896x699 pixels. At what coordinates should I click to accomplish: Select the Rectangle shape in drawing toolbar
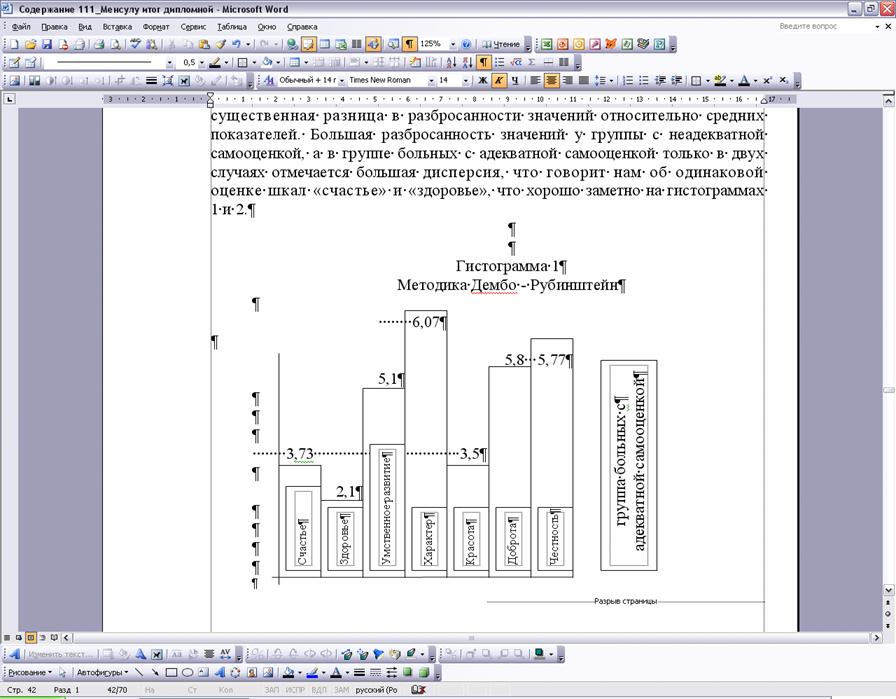tap(172, 673)
